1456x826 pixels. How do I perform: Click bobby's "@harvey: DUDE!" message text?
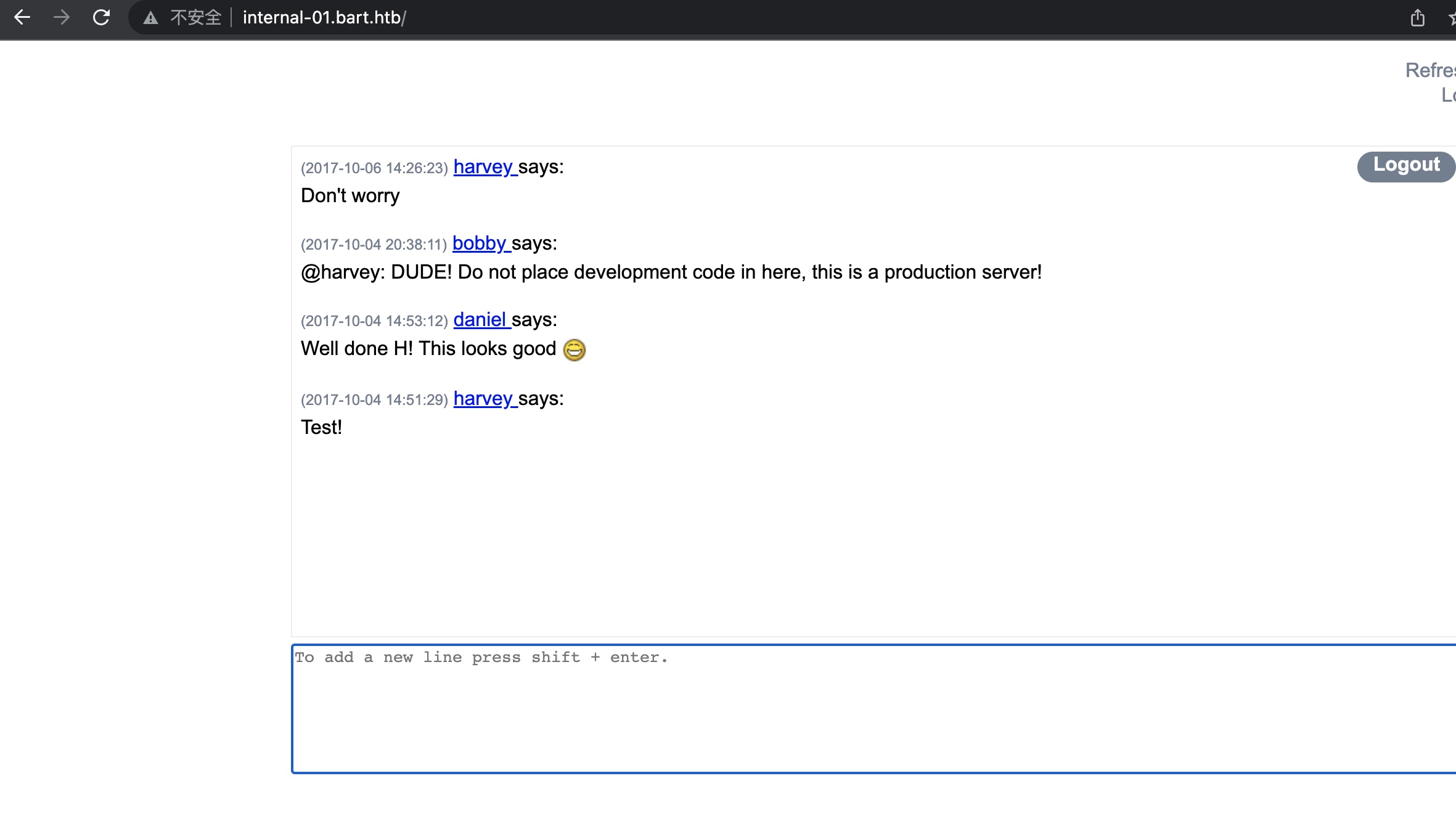(671, 272)
